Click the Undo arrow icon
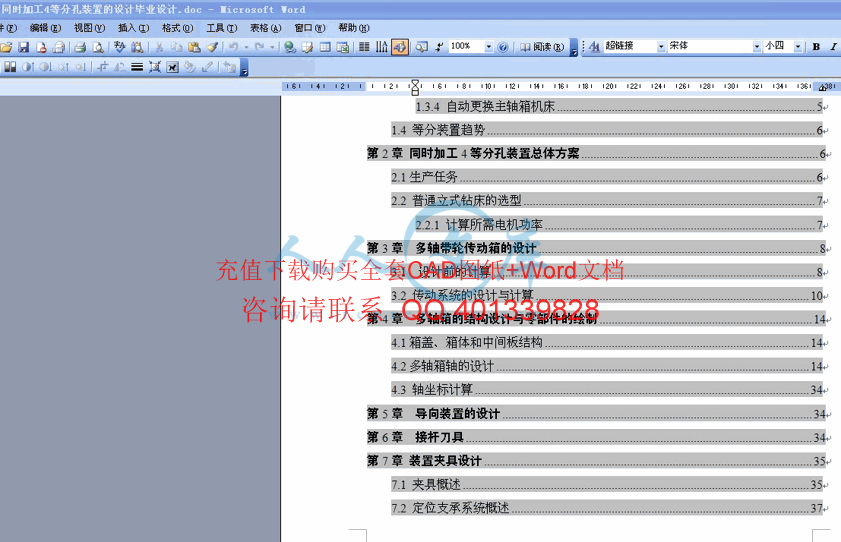The width and height of the screenshot is (841, 542). 234,47
